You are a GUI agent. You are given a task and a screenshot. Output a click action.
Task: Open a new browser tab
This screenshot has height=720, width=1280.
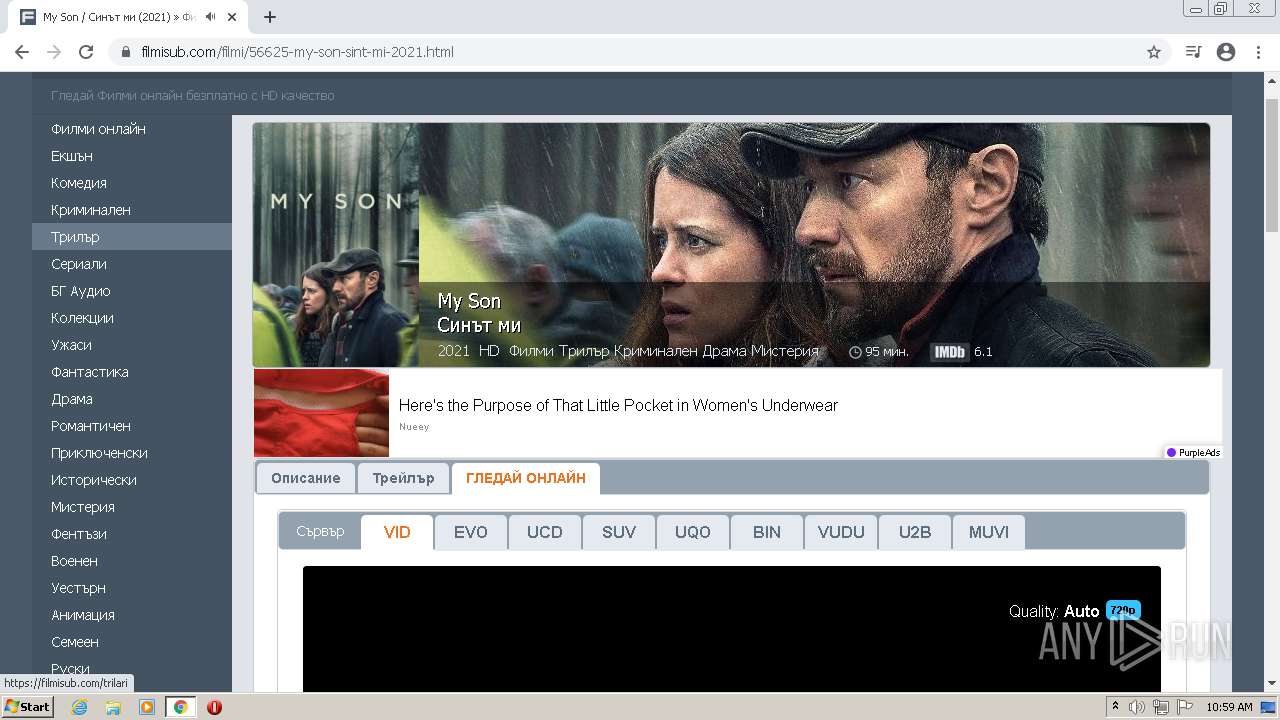pos(270,17)
